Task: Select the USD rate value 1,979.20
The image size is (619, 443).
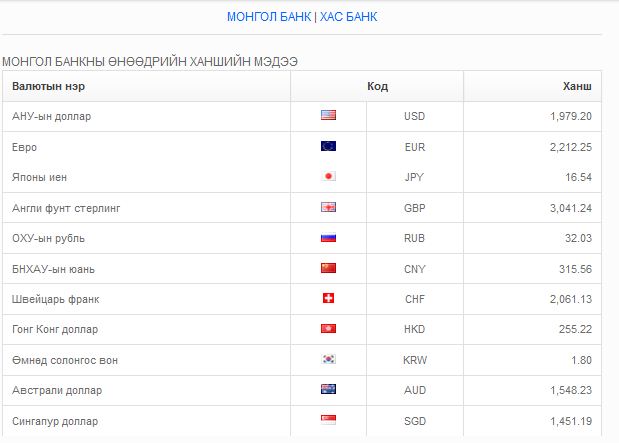Action: pyautogui.click(x=571, y=116)
